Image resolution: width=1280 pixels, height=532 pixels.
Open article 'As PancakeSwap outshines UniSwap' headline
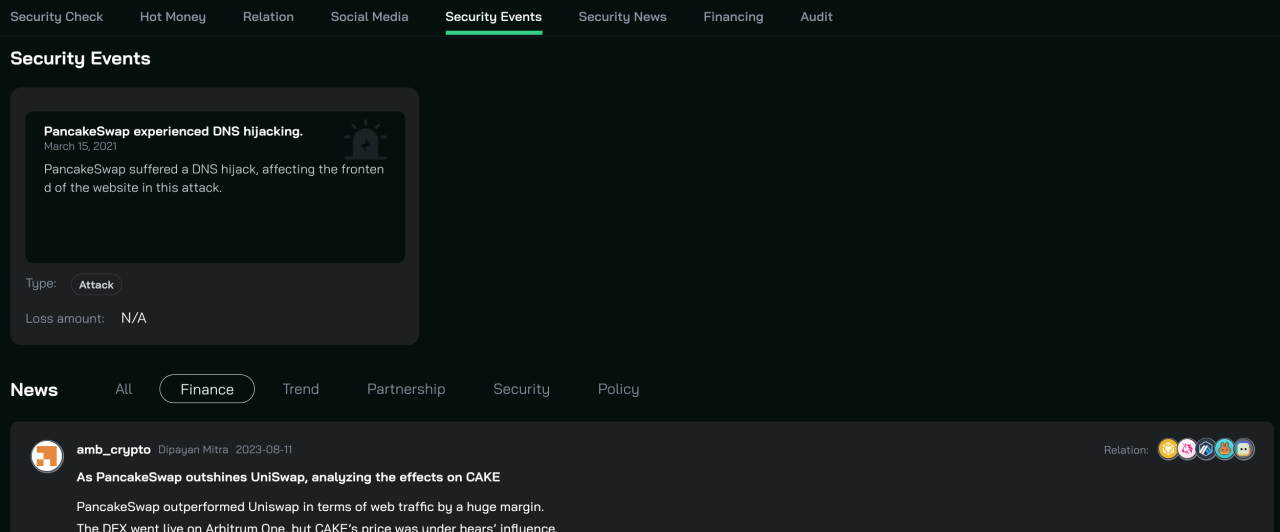288,477
